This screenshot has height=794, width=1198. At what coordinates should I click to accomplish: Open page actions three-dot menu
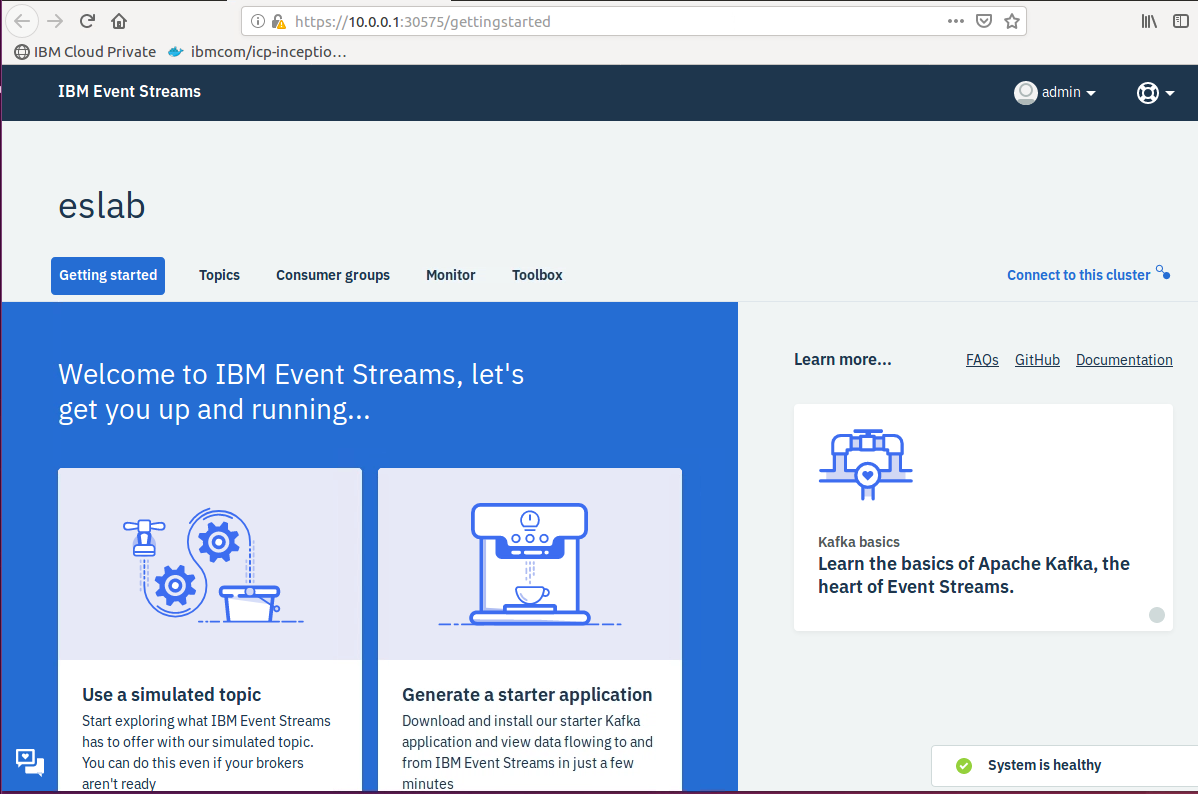point(956,21)
